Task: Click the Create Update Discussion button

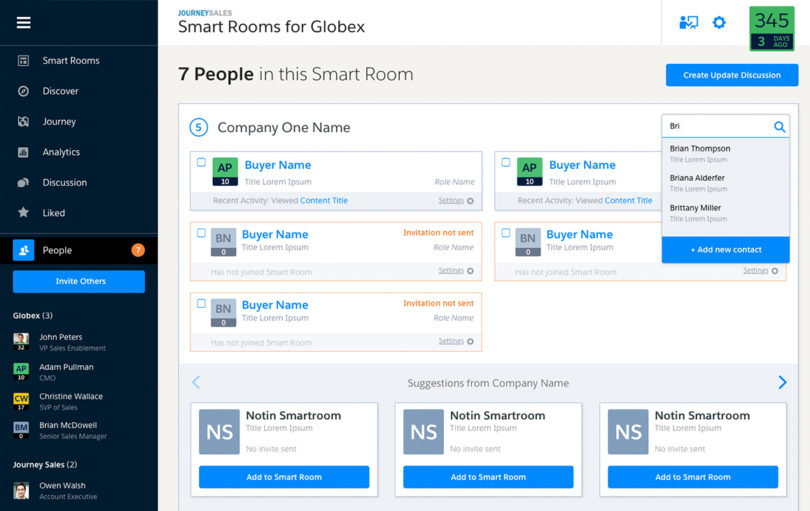Action: [732, 75]
